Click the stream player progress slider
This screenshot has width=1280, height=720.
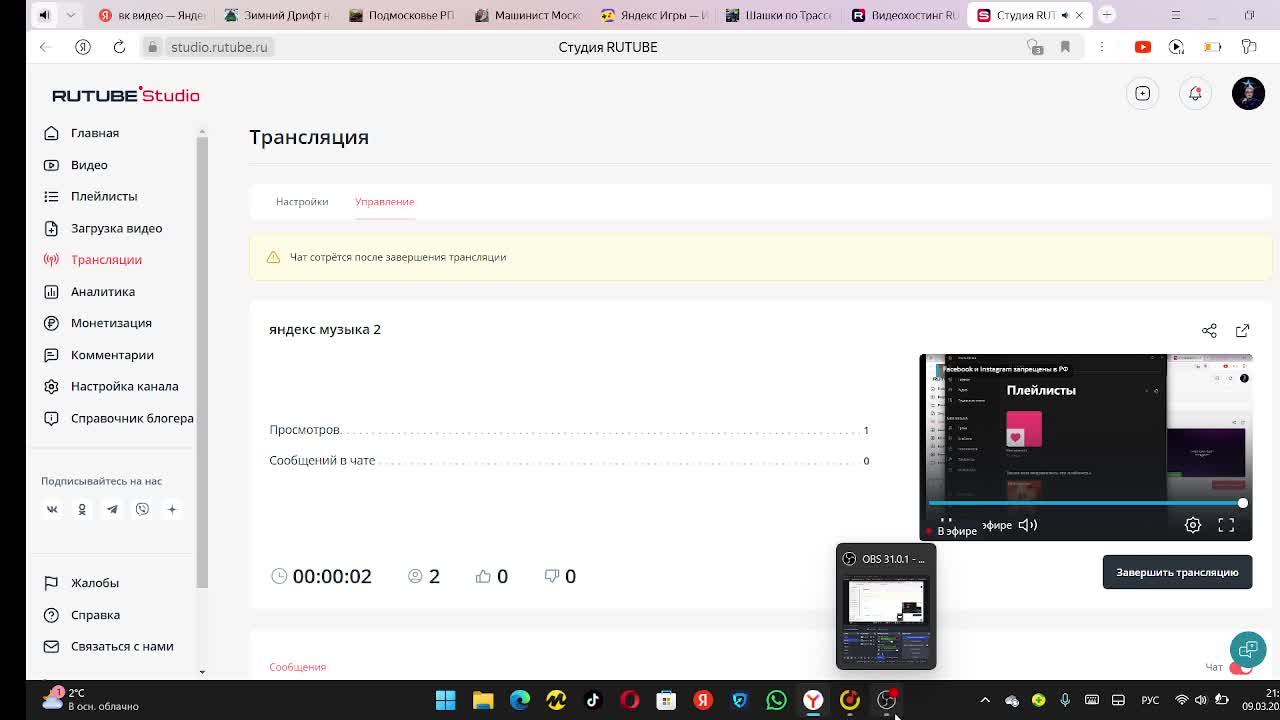[x=1085, y=503]
